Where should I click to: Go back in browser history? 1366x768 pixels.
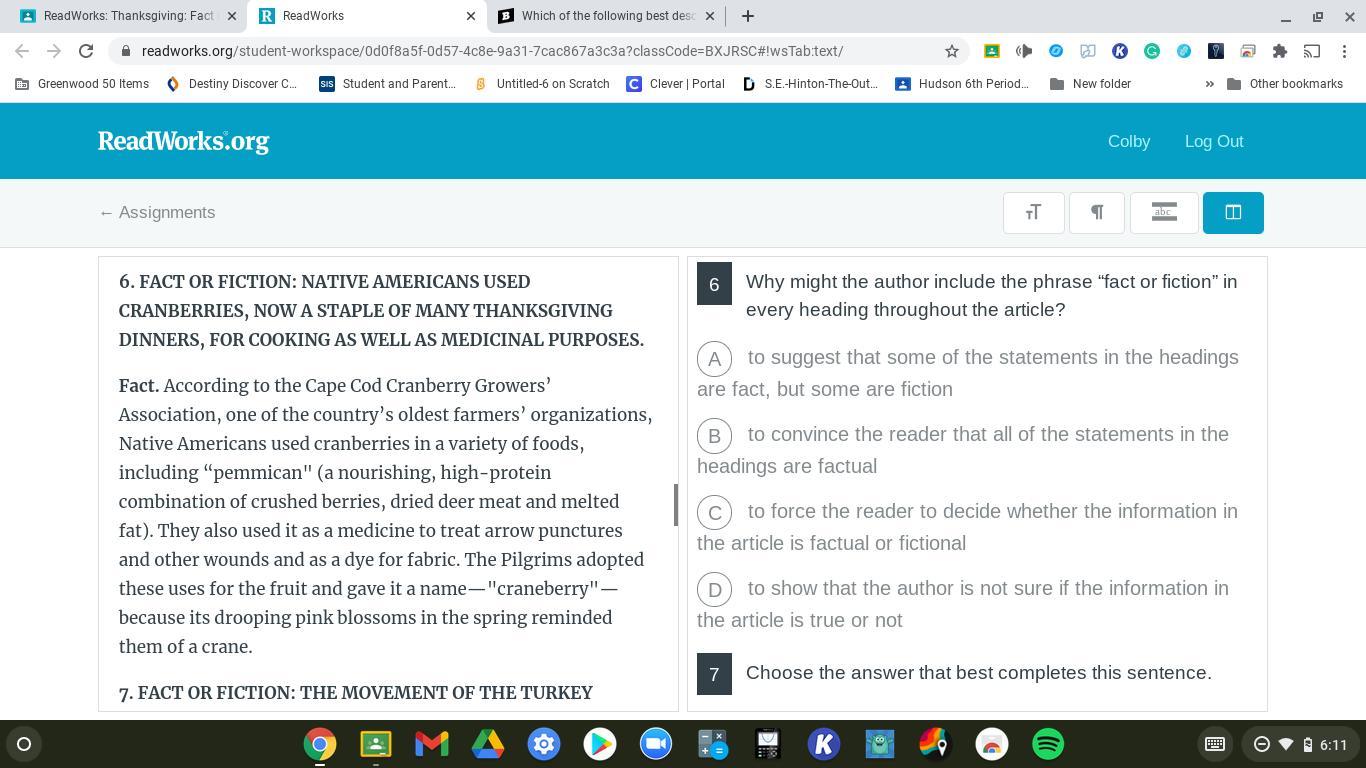tap(22, 51)
